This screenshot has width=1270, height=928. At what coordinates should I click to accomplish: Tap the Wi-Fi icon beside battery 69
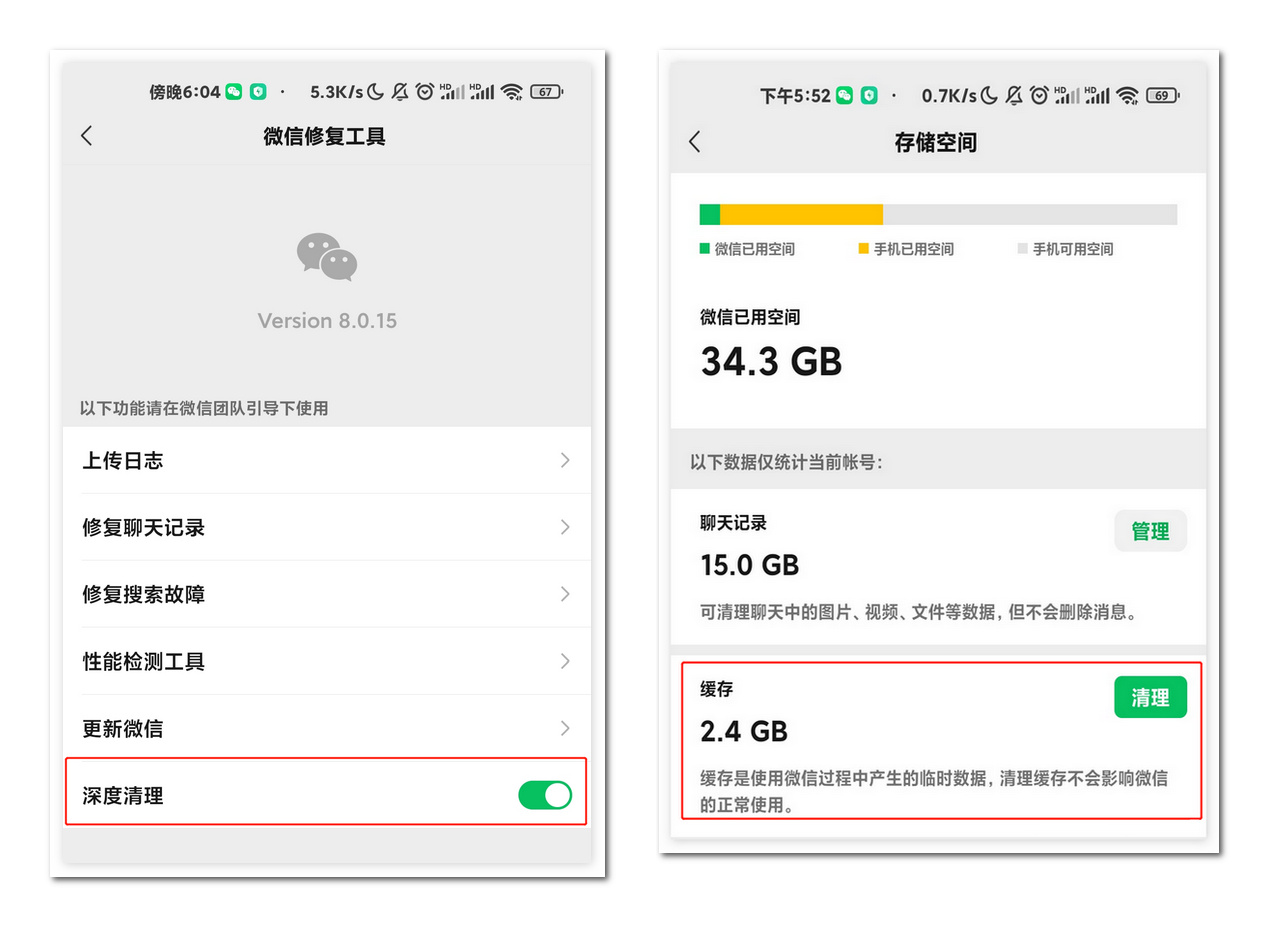coord(1128,96)
